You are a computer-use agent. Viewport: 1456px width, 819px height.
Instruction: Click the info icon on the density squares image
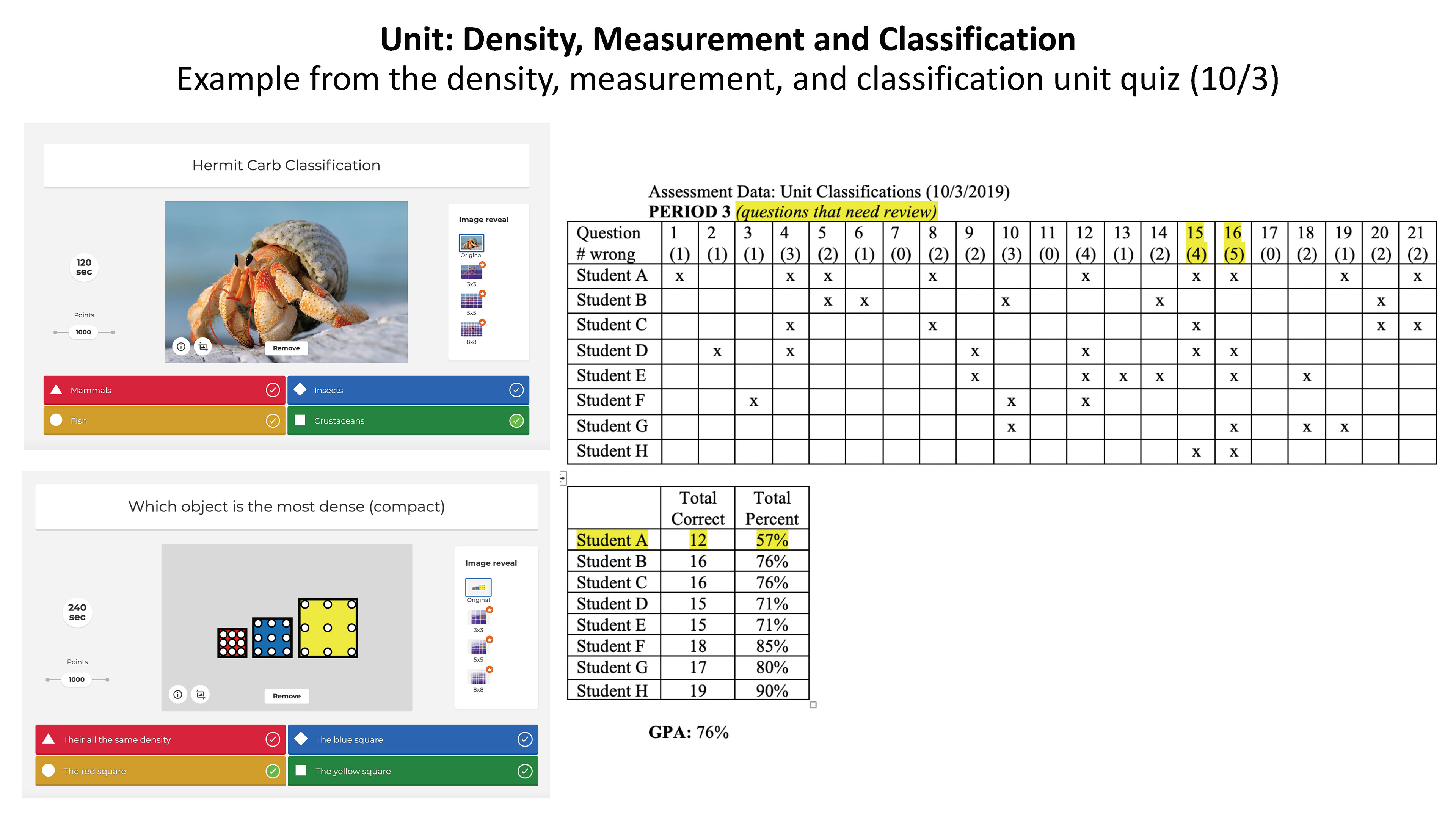(x=178, y=694)
